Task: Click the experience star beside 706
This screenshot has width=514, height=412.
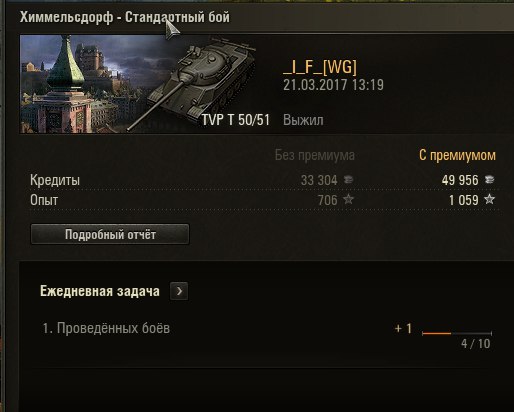Action: (x=348, y=199)
